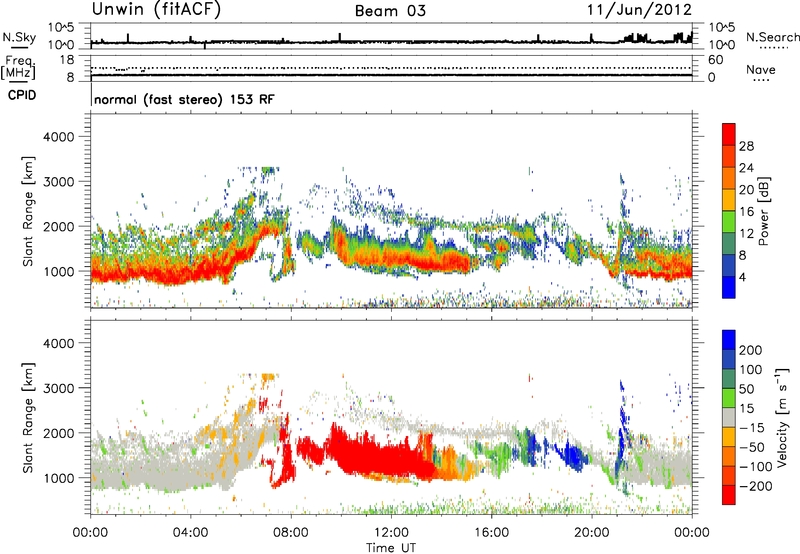Select the "Beam 03" header label
Viewport: 800px width, 554px height.
pyautogui.click(x=390, y=11)
